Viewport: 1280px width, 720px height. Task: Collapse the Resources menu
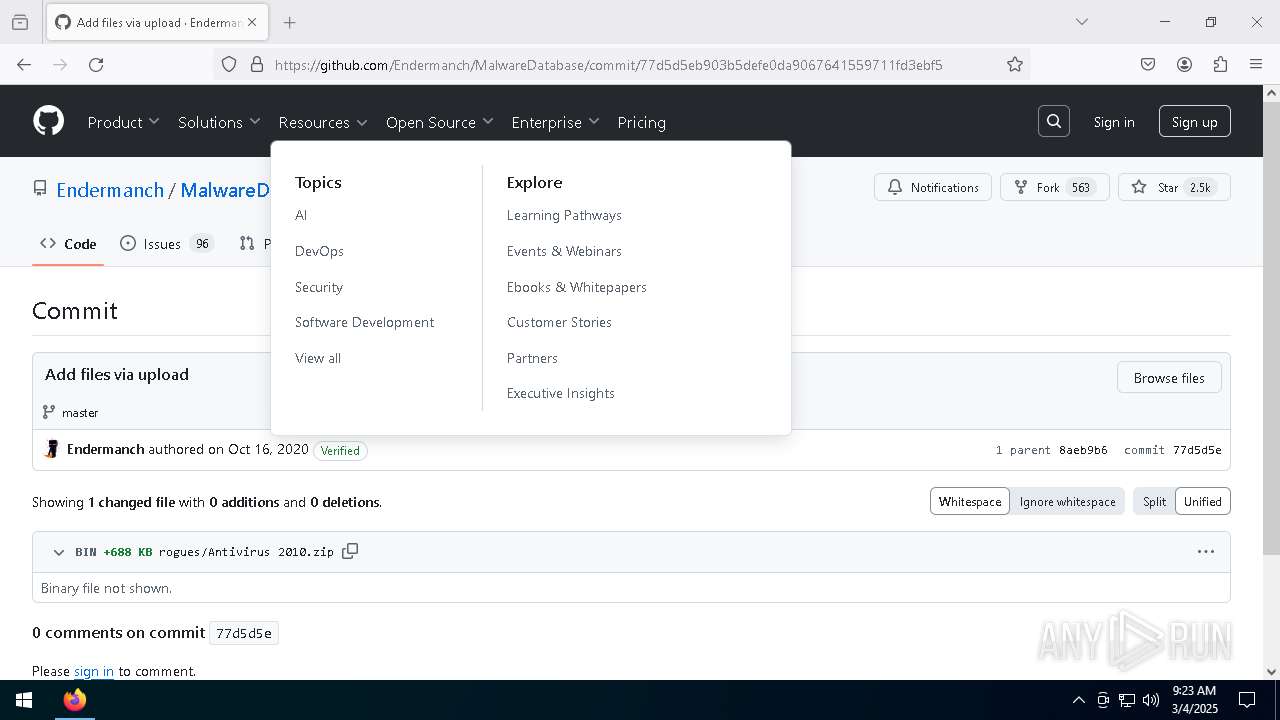[x=323, y=122]
